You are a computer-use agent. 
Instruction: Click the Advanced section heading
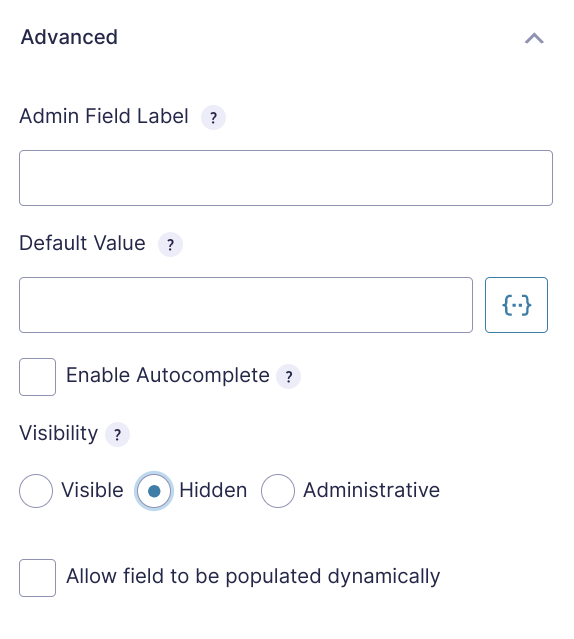coord(69,37)
